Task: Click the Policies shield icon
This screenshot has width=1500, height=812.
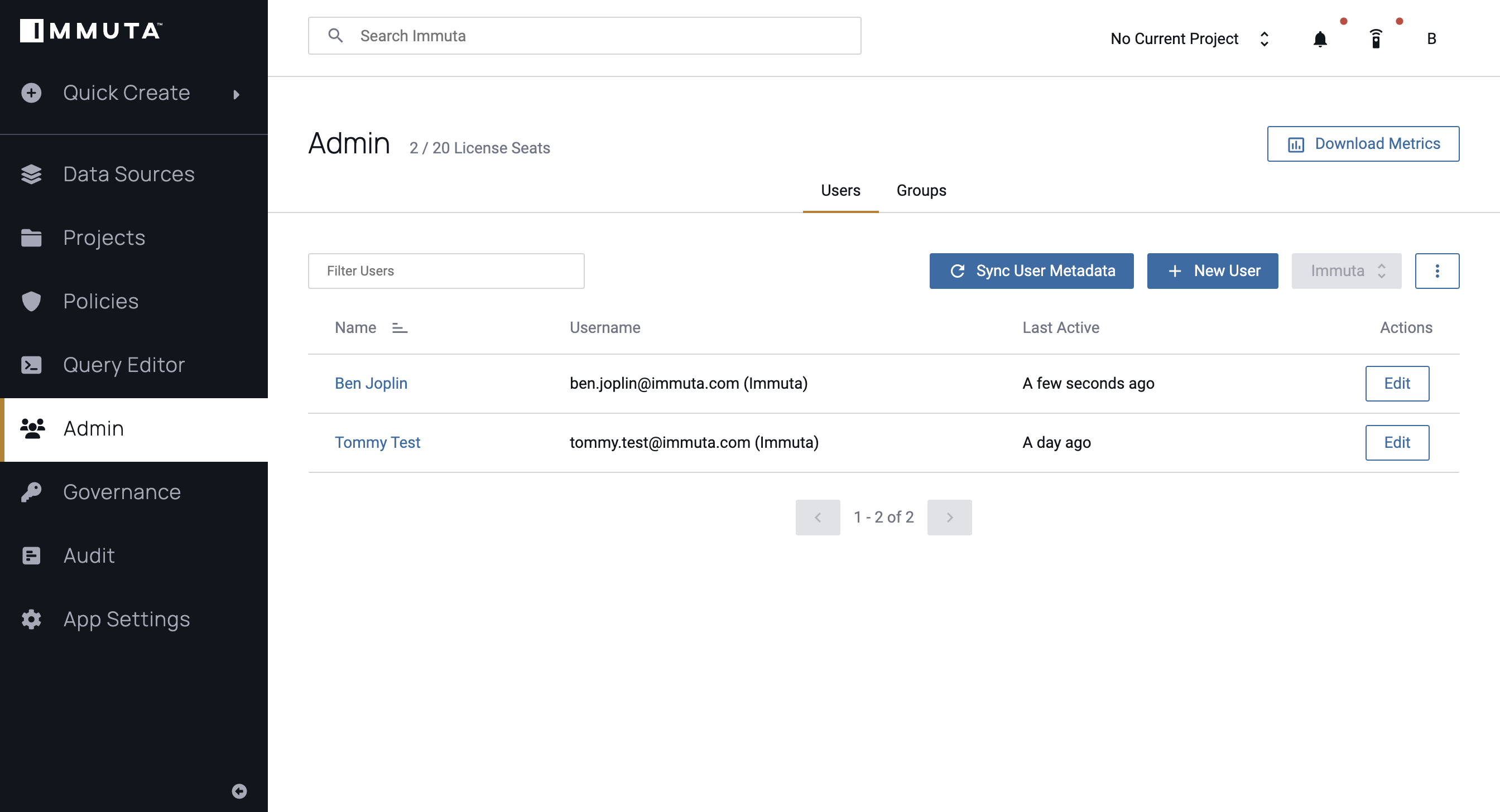Action: coord(31,301)
